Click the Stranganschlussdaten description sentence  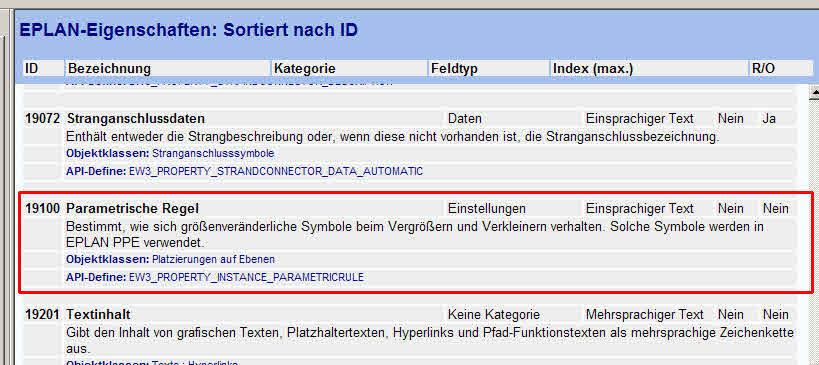(x=393, y=137)
